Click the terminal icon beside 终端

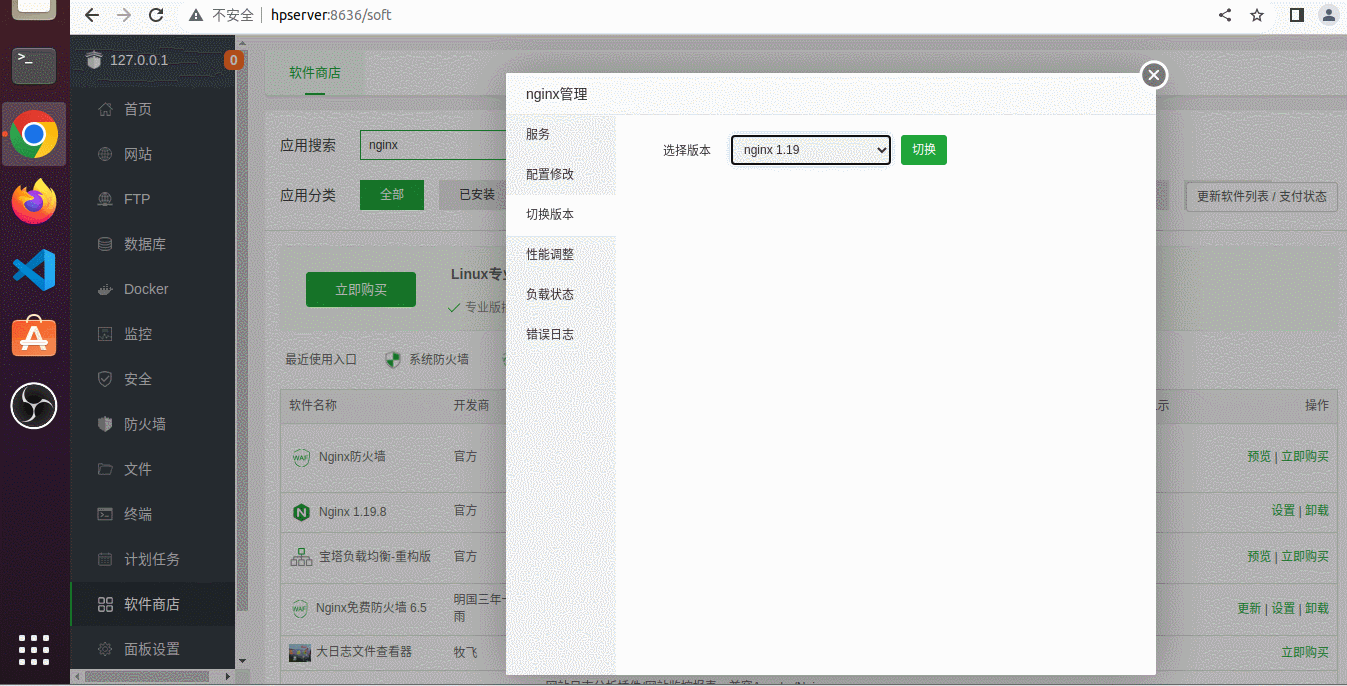[x=105, y=514]
